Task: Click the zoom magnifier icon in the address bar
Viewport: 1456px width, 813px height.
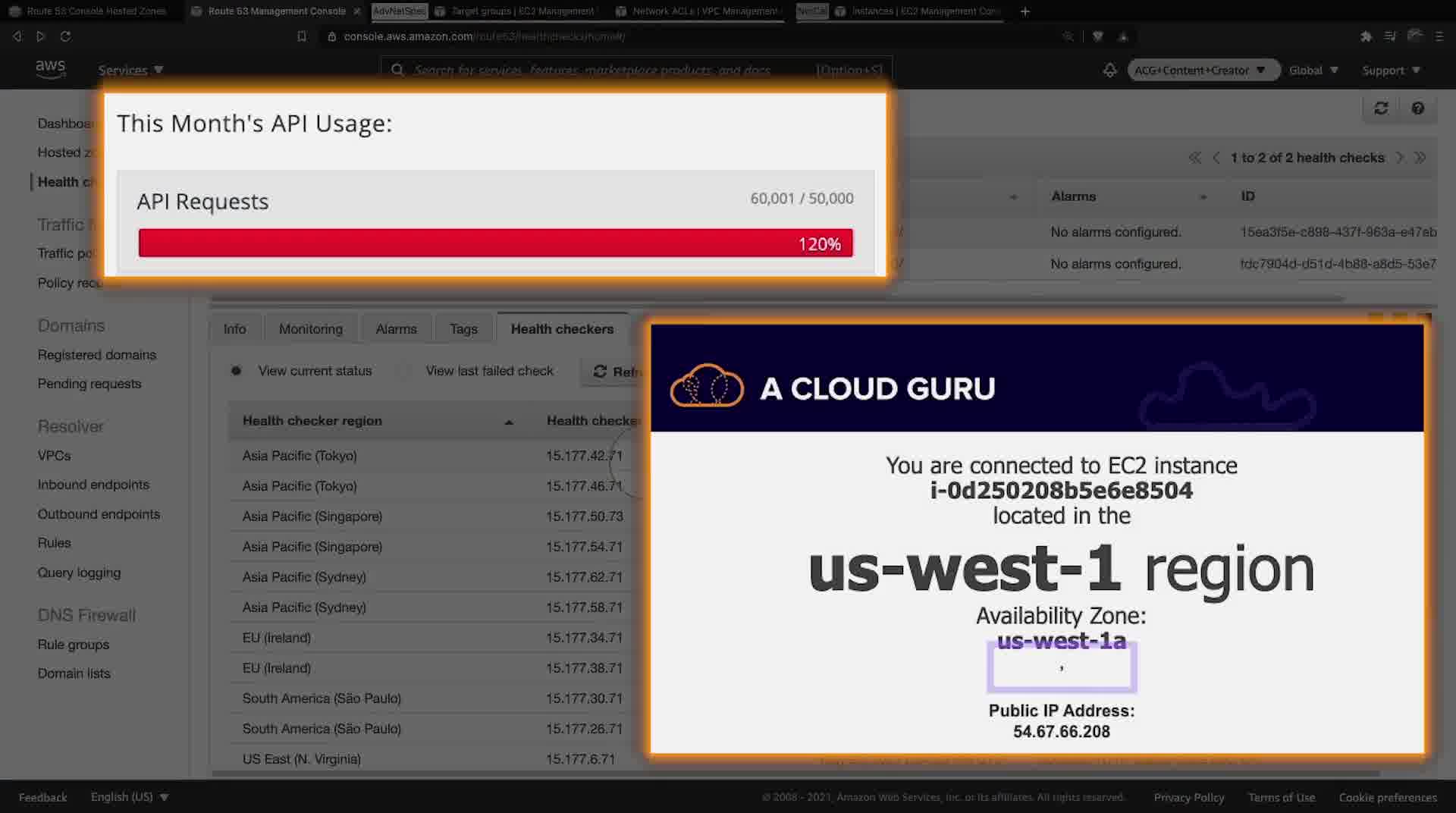Action: pyautogui.click(x=1068, y=36)
